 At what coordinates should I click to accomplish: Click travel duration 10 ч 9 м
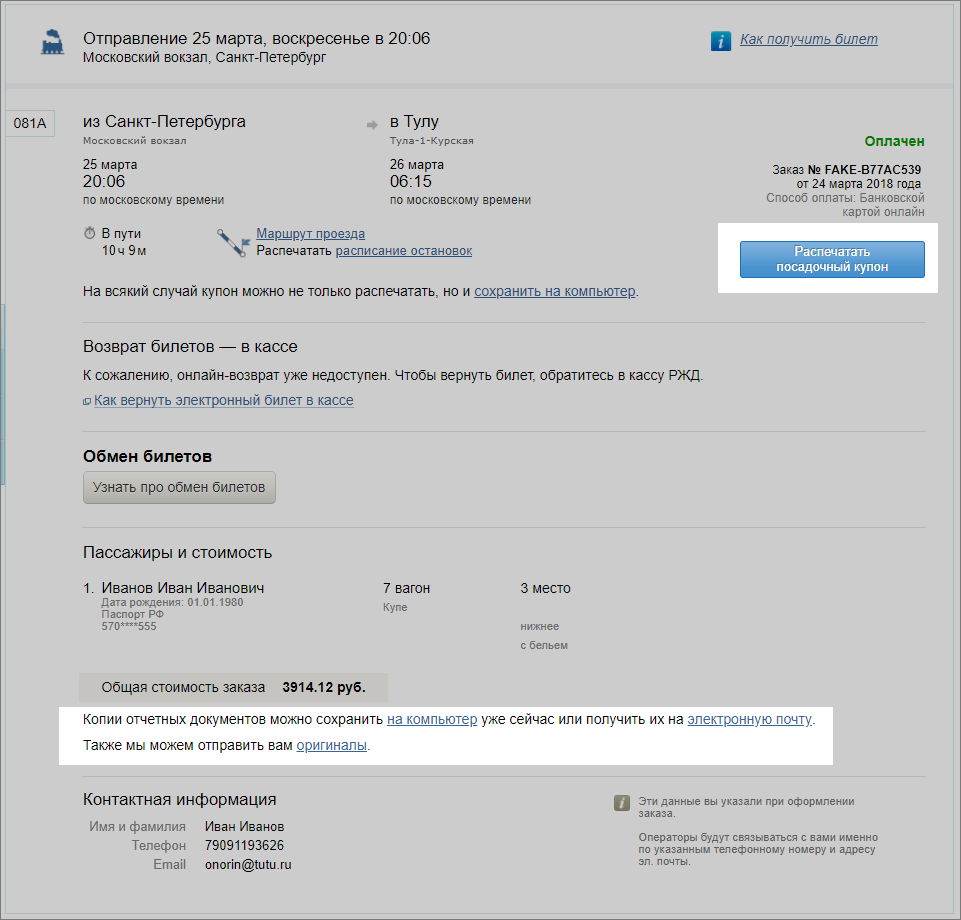124,251
